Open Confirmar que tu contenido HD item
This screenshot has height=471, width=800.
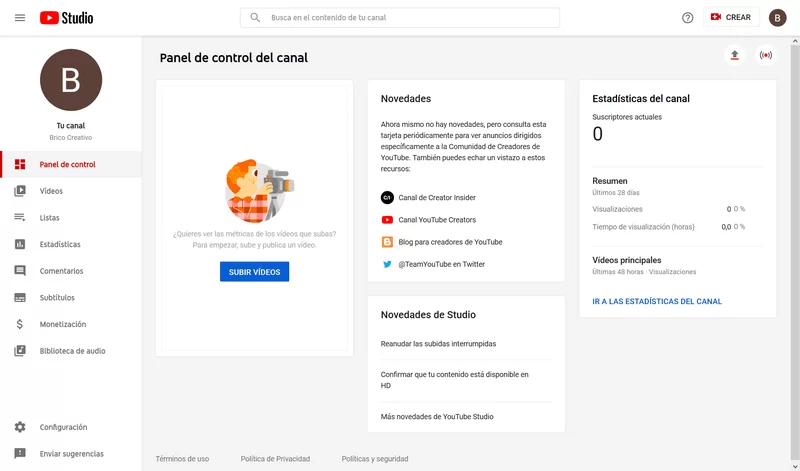(454, 380)
